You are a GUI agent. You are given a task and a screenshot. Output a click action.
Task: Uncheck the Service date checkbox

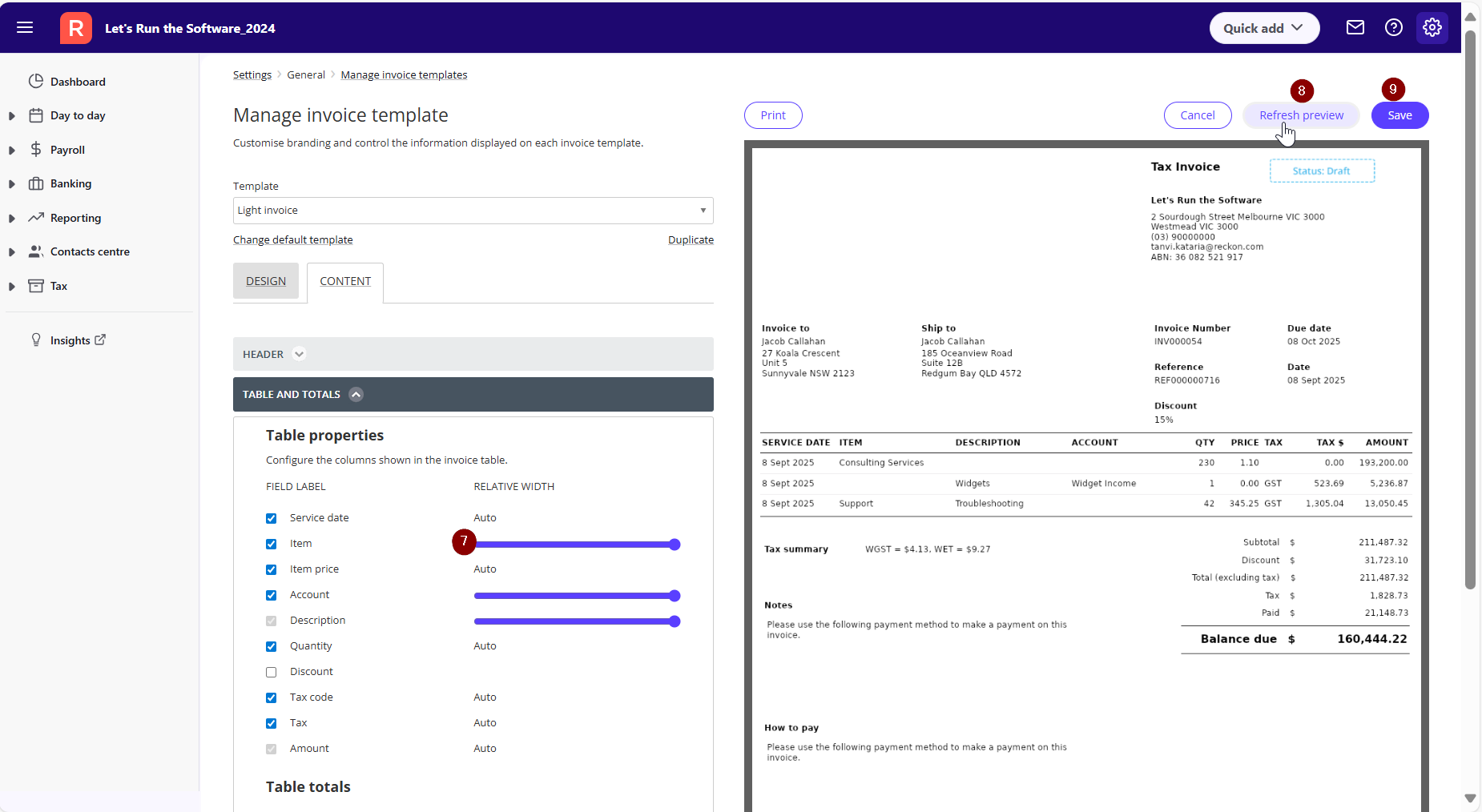(x=272, y=518)
